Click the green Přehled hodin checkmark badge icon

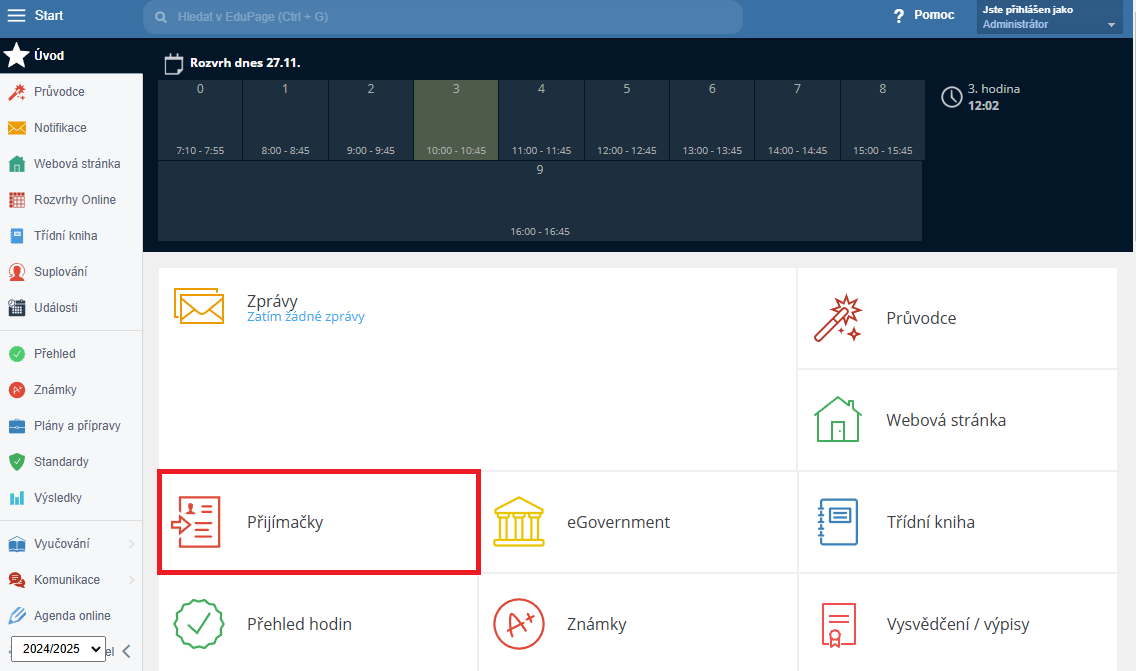199,624
